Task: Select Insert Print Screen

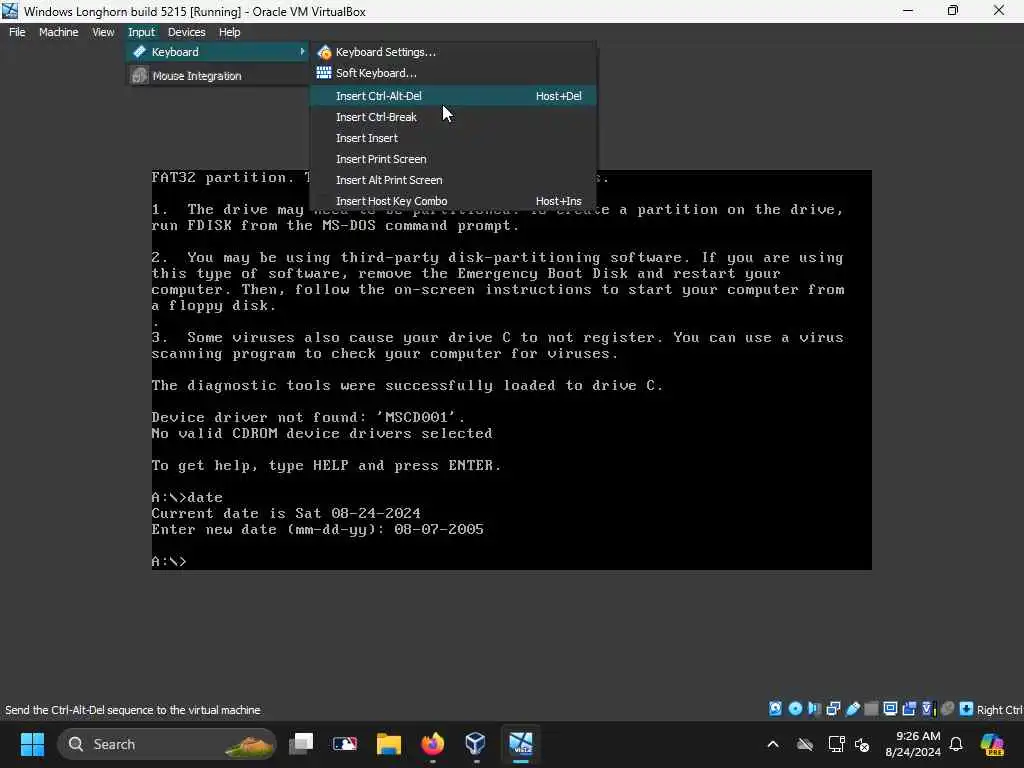Action: pos(453,159)
